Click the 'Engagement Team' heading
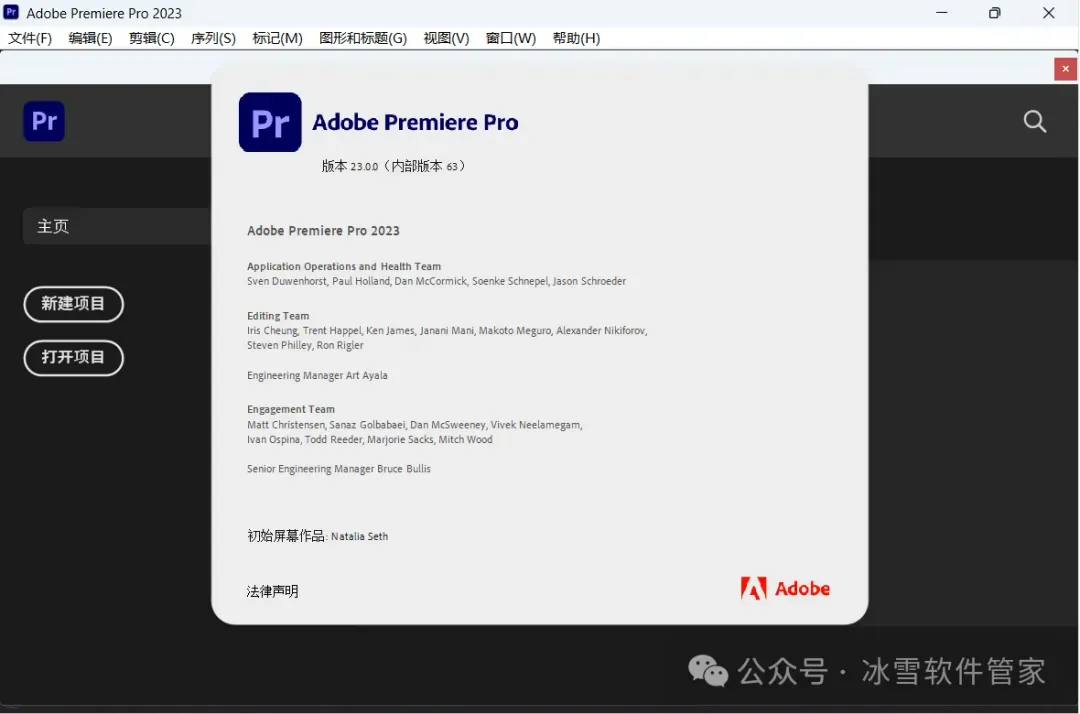 [291, 409]
